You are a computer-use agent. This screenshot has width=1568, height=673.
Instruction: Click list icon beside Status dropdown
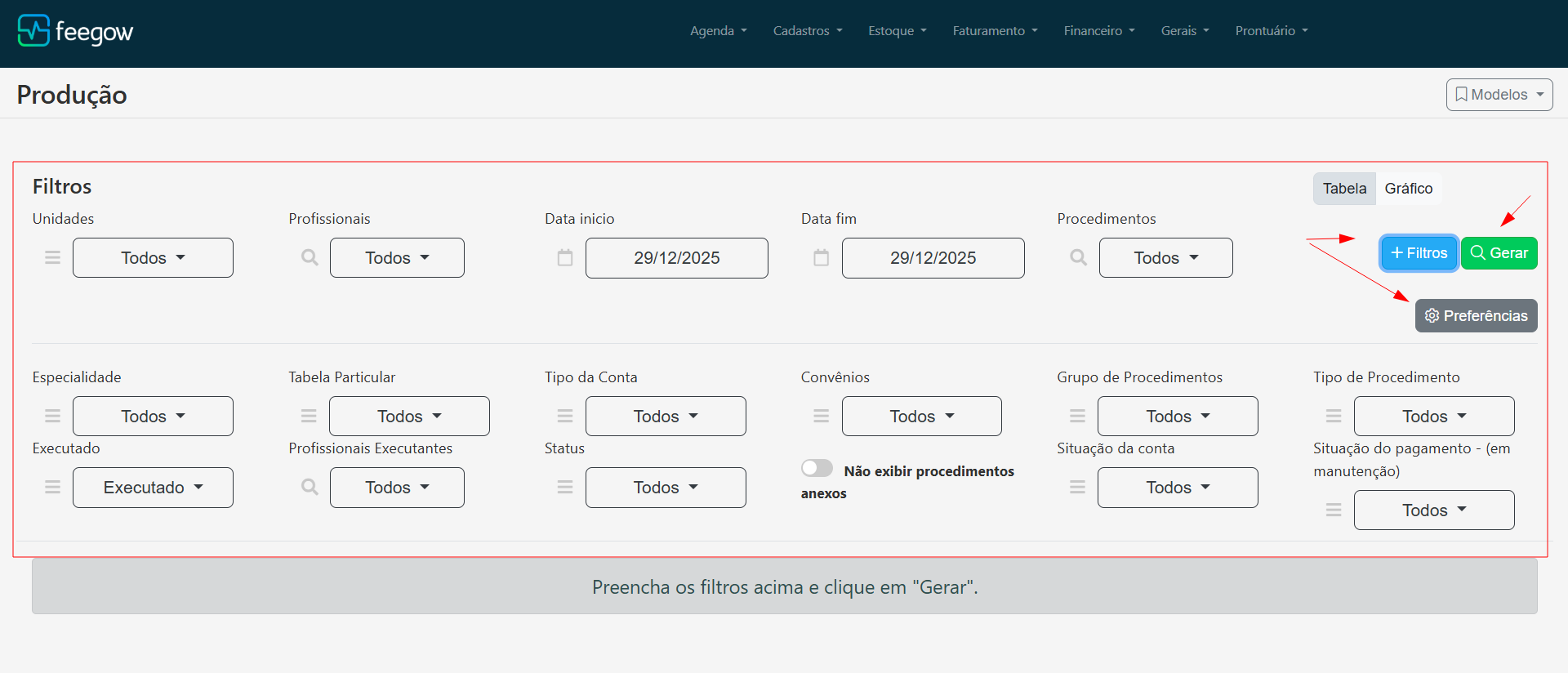[x=565, y=487]
